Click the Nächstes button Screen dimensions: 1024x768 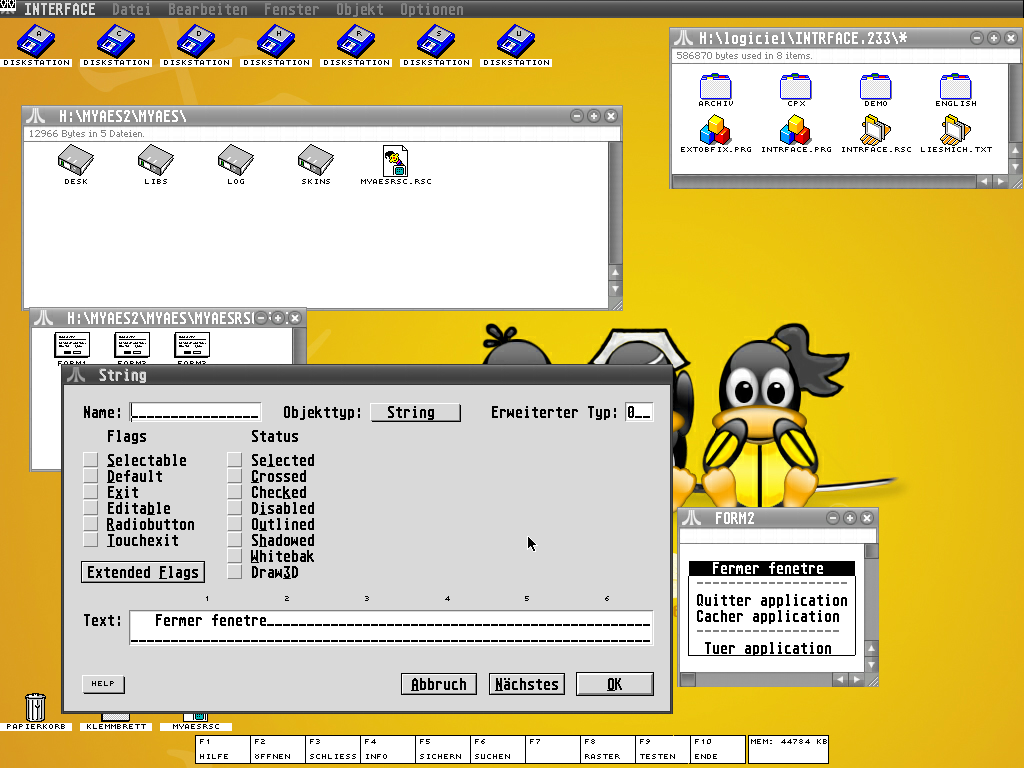click(x=527, y=684)
